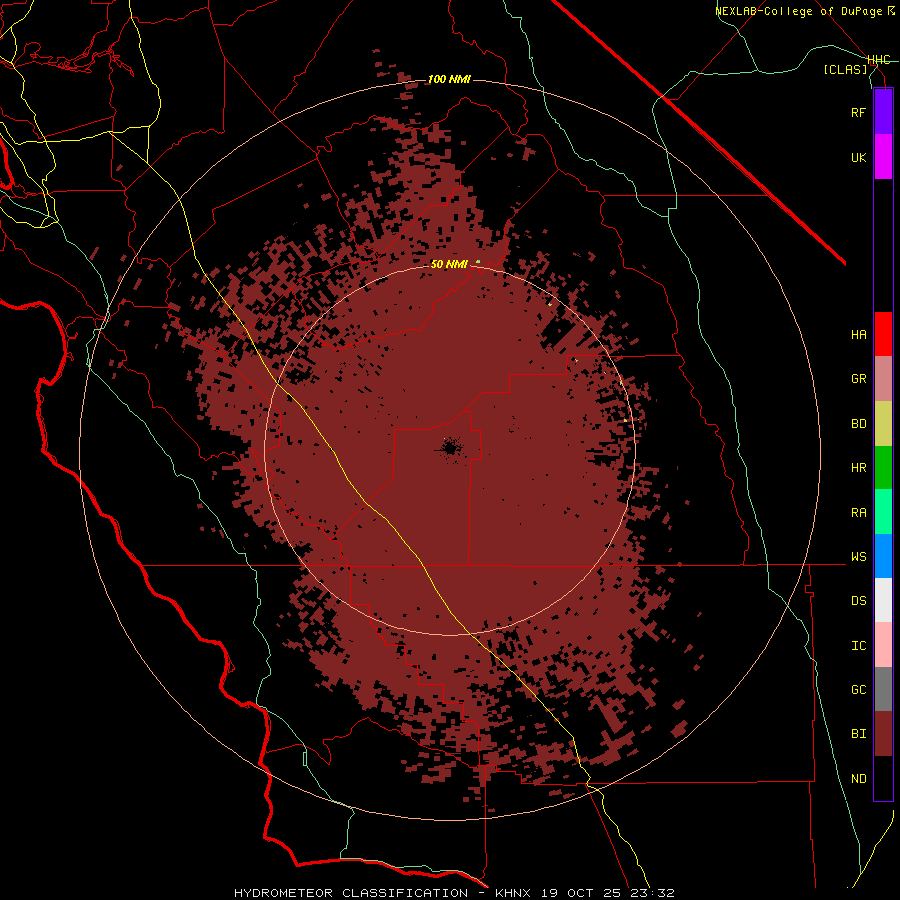Click the HYDROMETEOR CLASSIFICATION title text

(351, 893)
